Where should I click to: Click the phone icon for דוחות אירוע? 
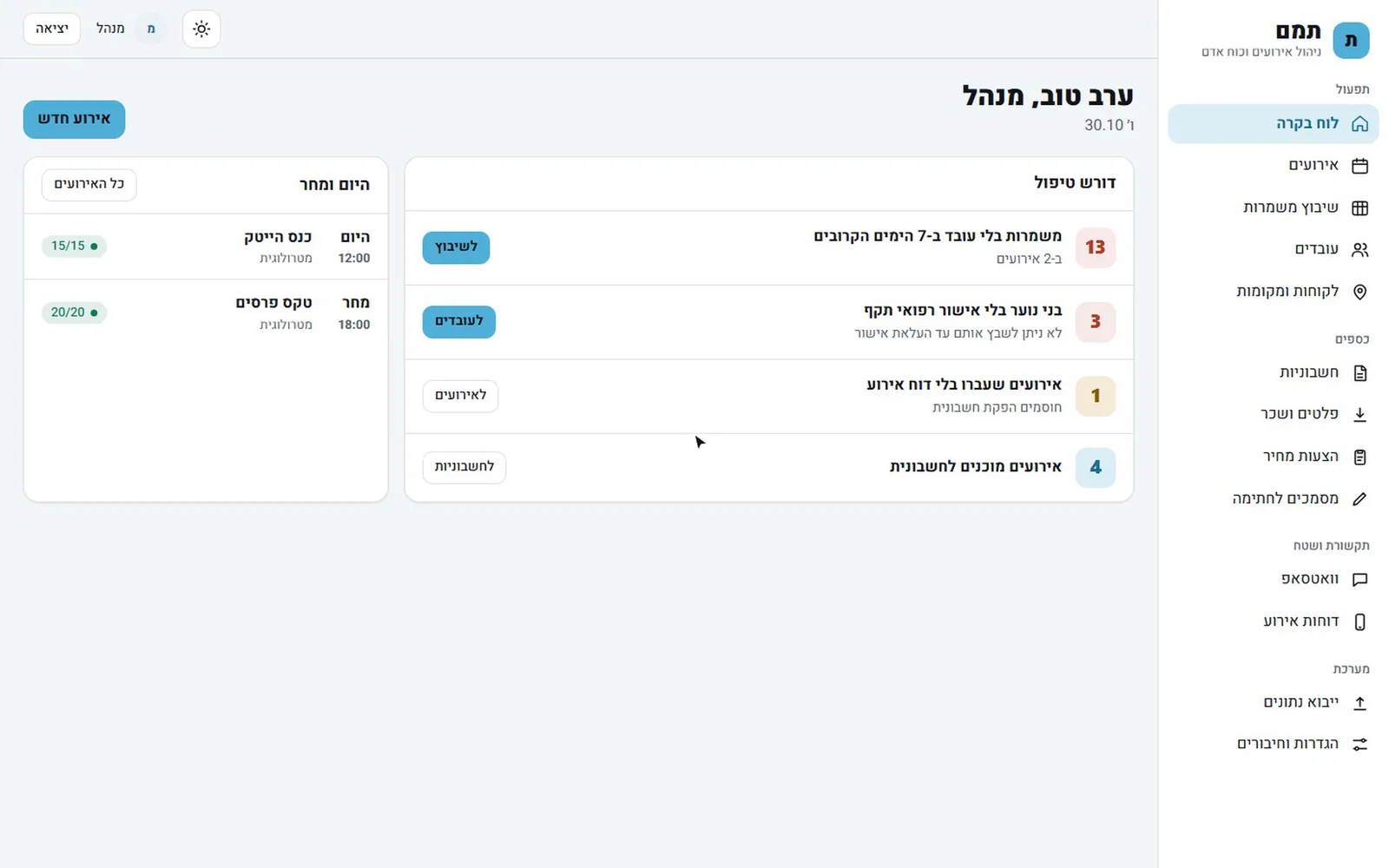point(1359,621)
